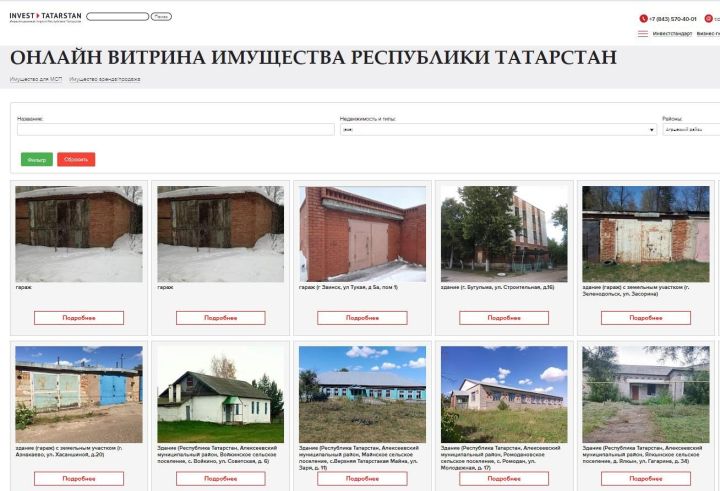Call phone number +7 (843) 570-40-01
720x491 pixels.
[x=672, y=19]
